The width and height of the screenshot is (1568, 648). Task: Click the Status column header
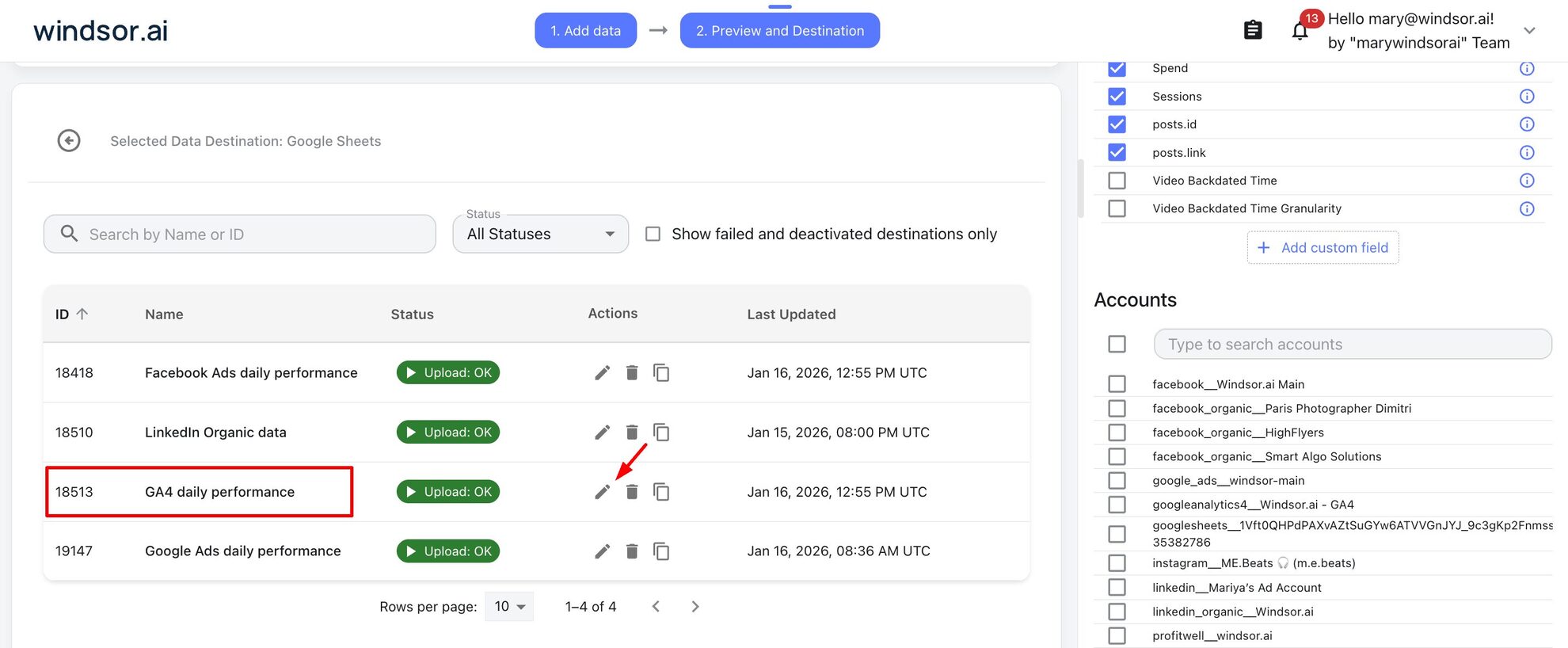point(412,314)
